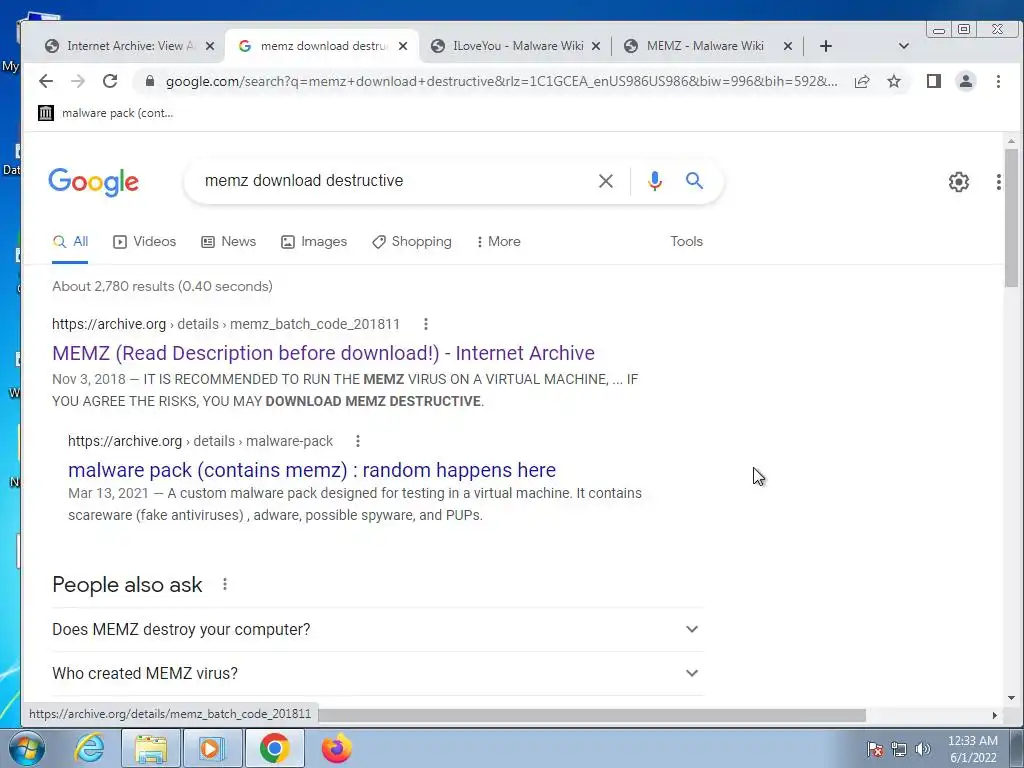
Task: Open Action Center flag in tray
Action: point(875,749)
